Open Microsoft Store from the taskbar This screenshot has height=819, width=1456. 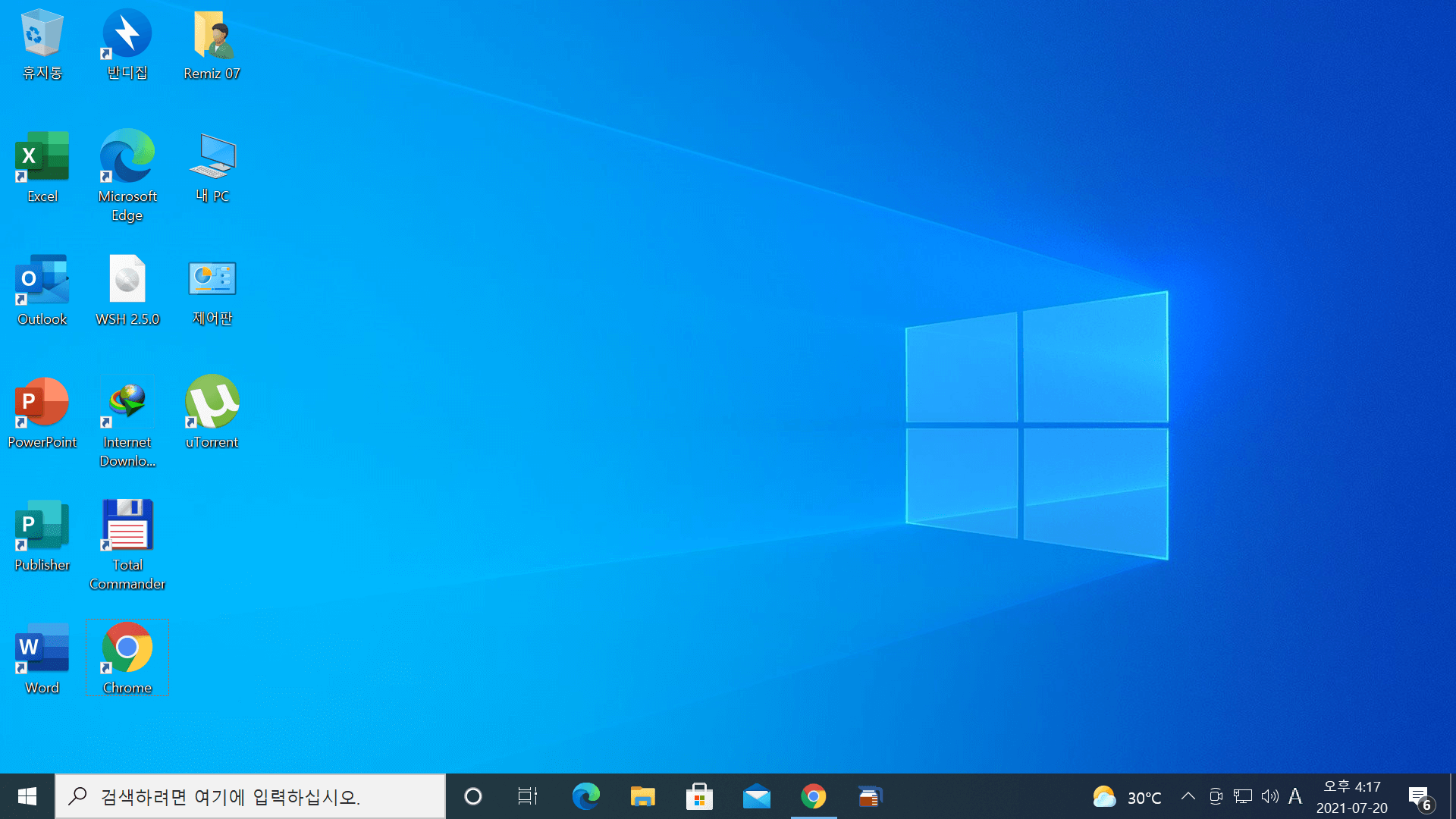coord(699,796)
